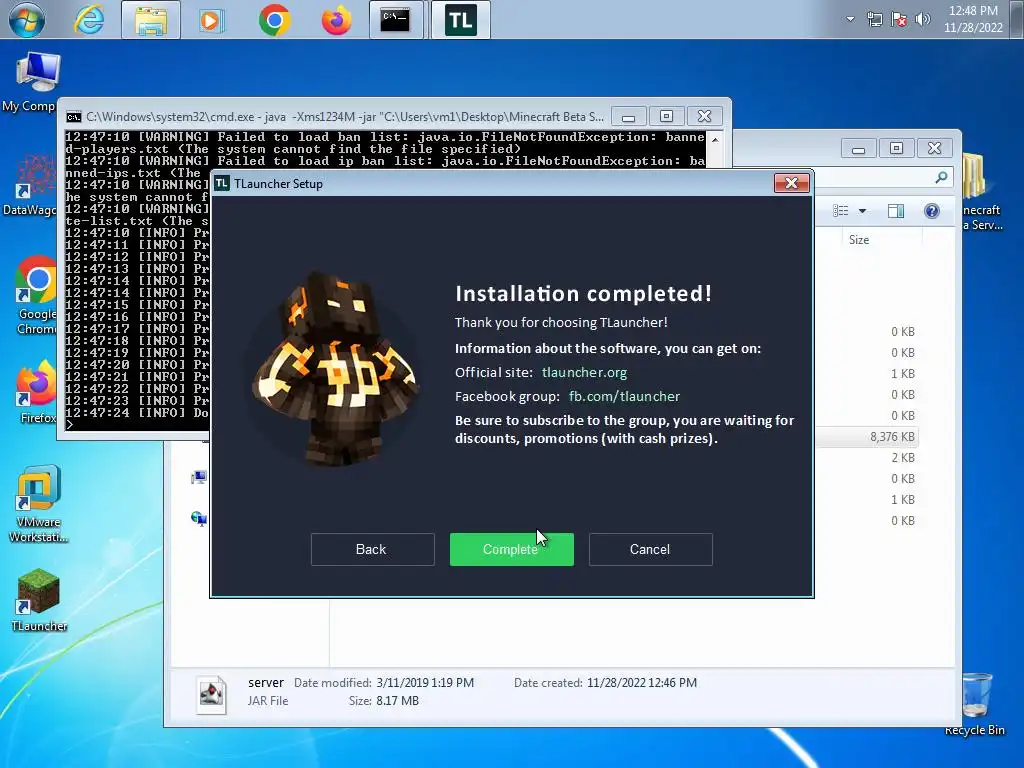The height and width of the screenshot is (768, 1024).
Task: Click the cmd.exe title bar icon
Action: (x=74, y=117)
